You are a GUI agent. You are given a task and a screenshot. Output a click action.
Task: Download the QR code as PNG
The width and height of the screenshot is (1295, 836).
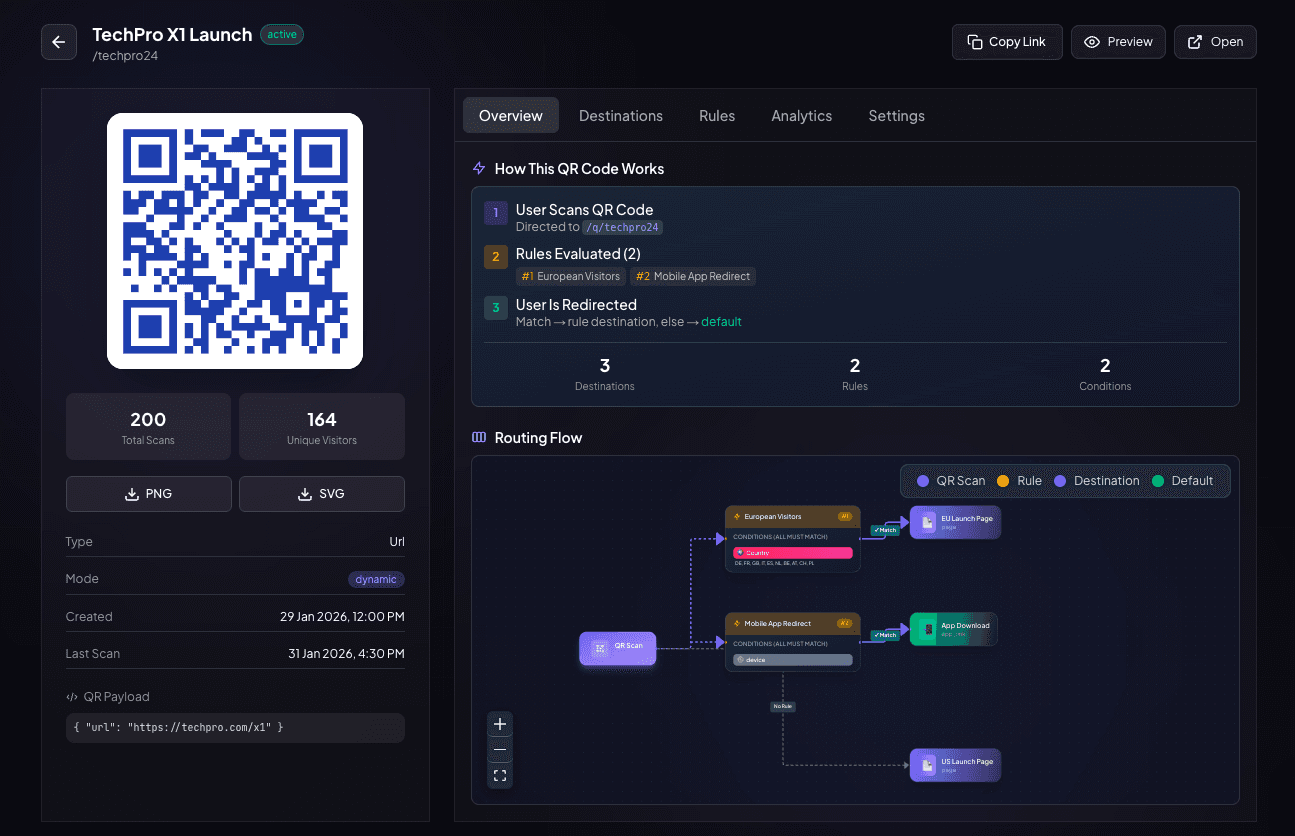(x=148, y=493)
